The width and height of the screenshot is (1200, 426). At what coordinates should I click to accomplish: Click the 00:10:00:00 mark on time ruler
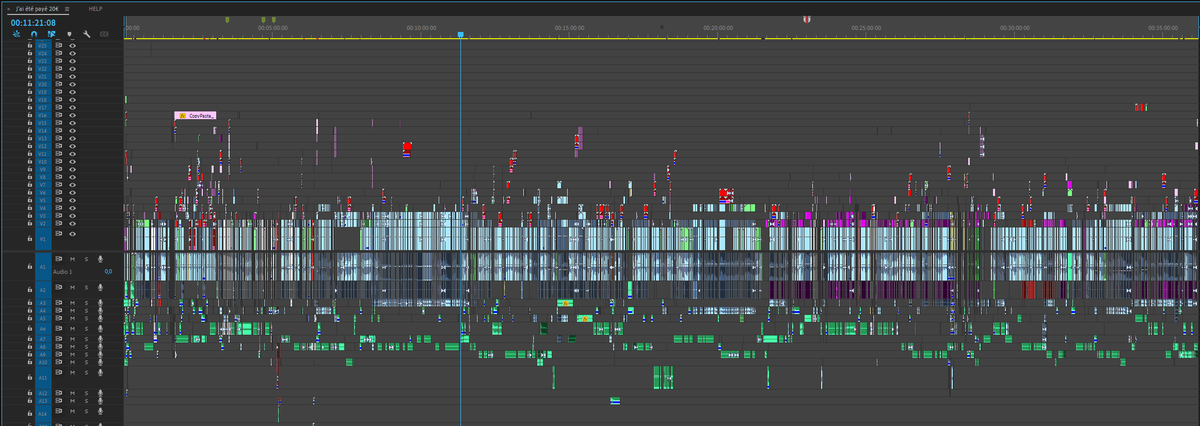coord(420,28)
